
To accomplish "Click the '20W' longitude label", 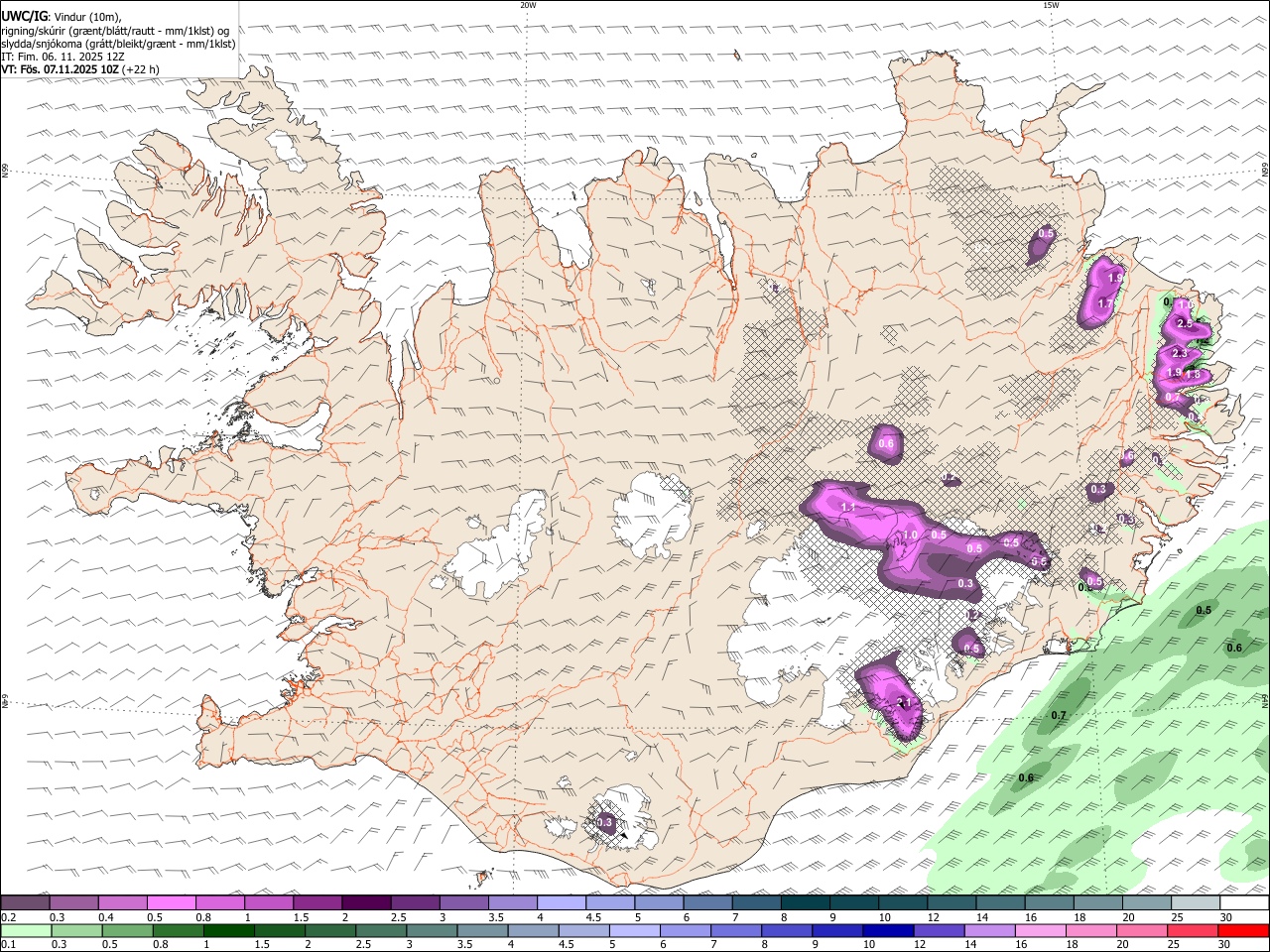I will (x=528, y=5).
